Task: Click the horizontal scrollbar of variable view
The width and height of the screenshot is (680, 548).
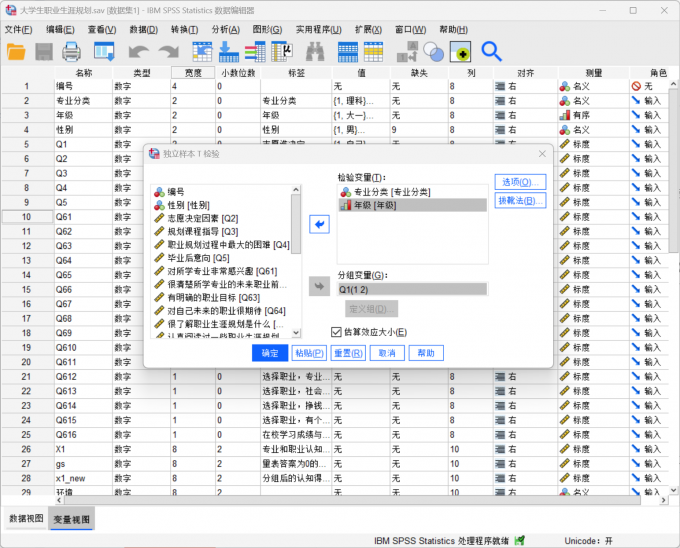Action: tap(352, 500)
